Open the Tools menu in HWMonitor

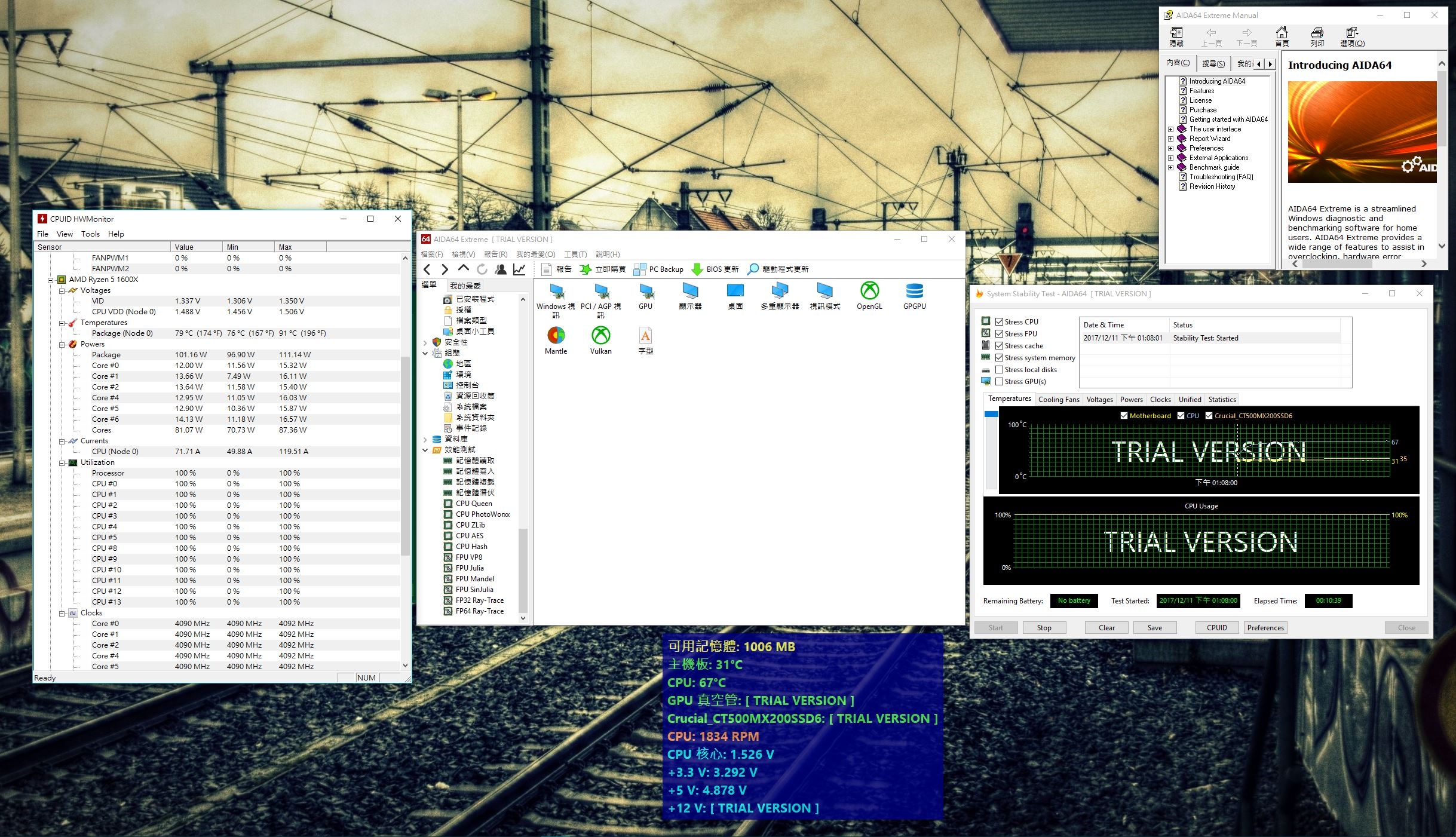point(90,234)
